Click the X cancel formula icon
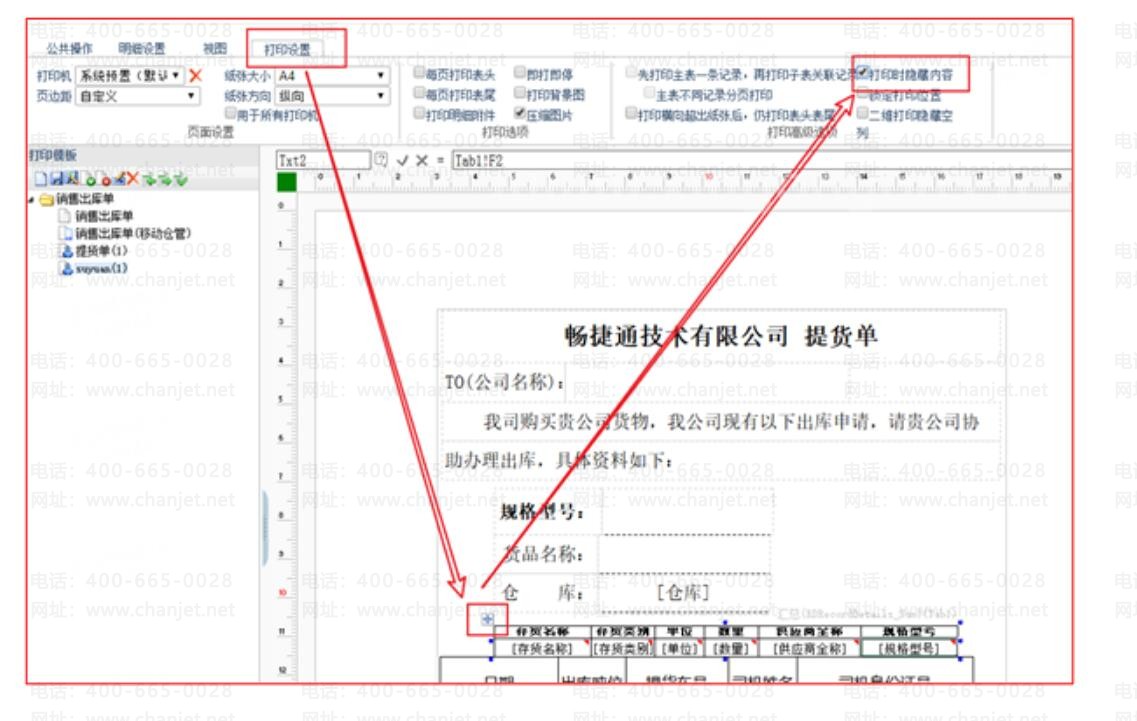Viewport: 1137px width, 721px height. click(421, 160)
